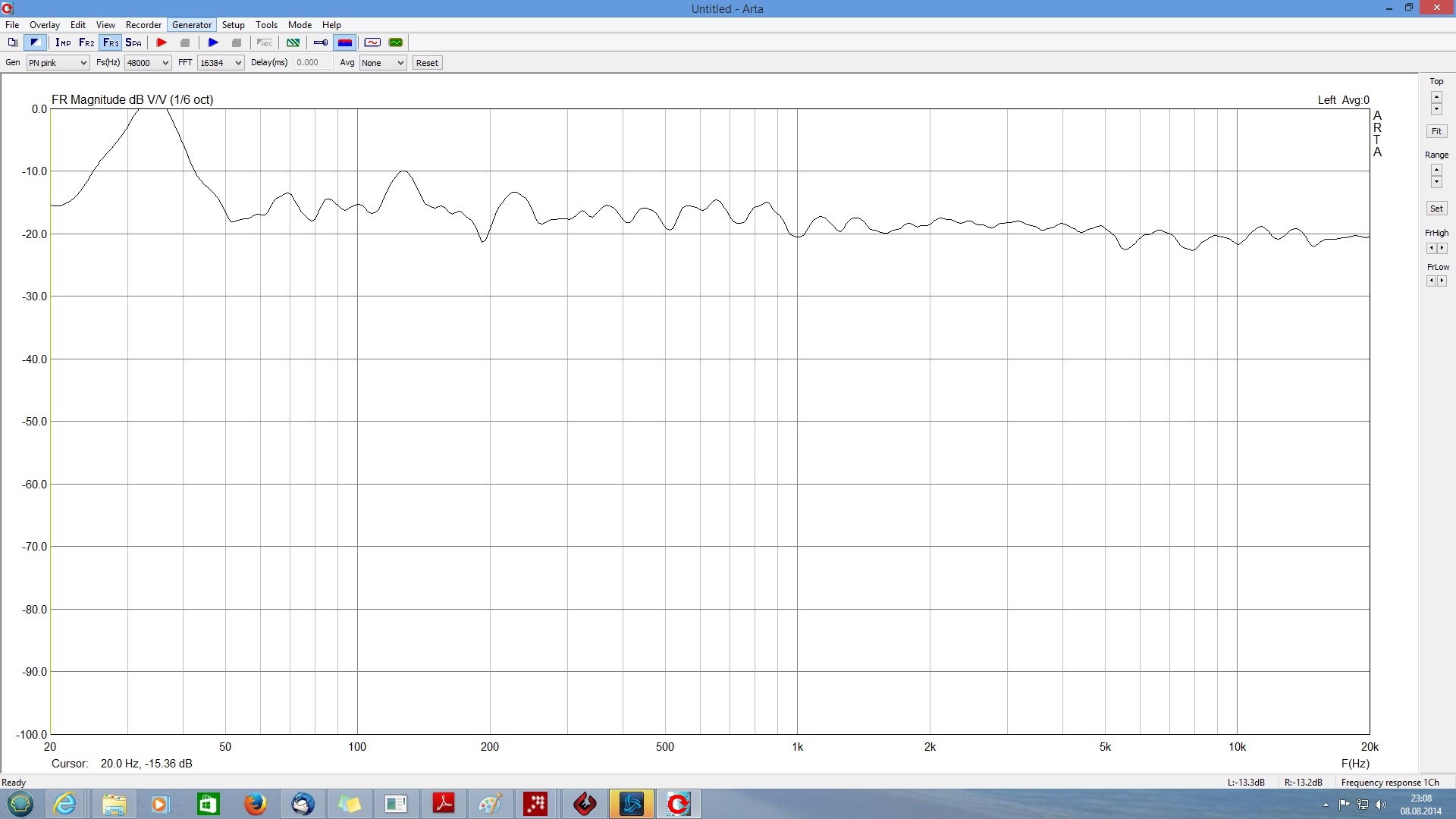This screenshot has width=1456, height=819.
Task: Open the Generator menu
Action: point(192,25)
